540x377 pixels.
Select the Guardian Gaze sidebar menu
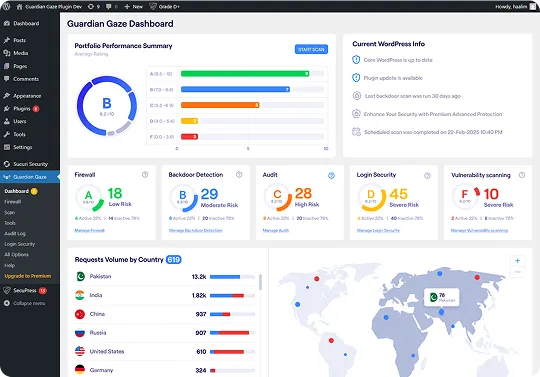tap(30, 177)
